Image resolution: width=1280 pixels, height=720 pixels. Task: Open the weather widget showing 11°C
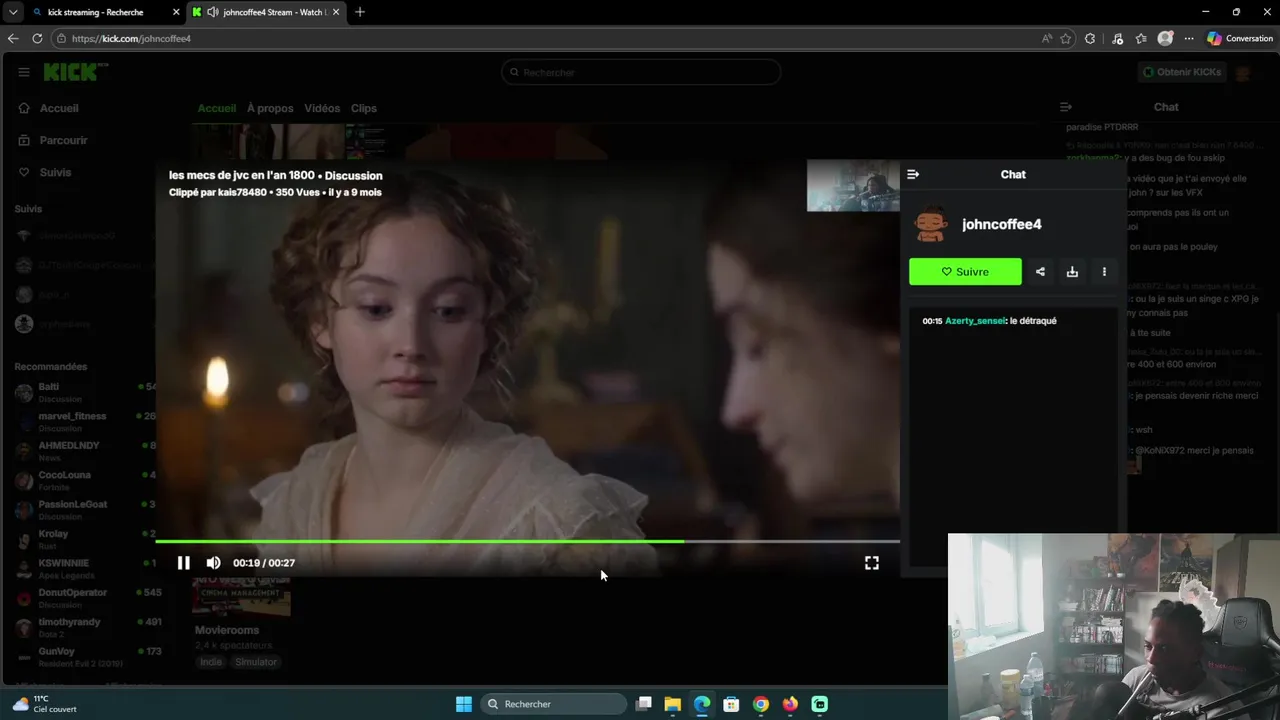coord(45,704)
